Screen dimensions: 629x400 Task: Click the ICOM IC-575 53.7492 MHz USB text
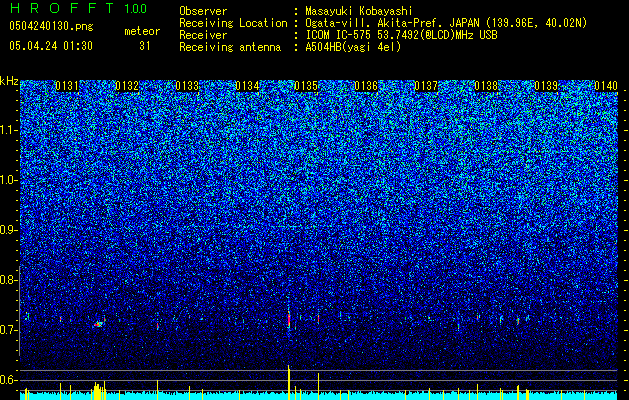pos(401,35)
